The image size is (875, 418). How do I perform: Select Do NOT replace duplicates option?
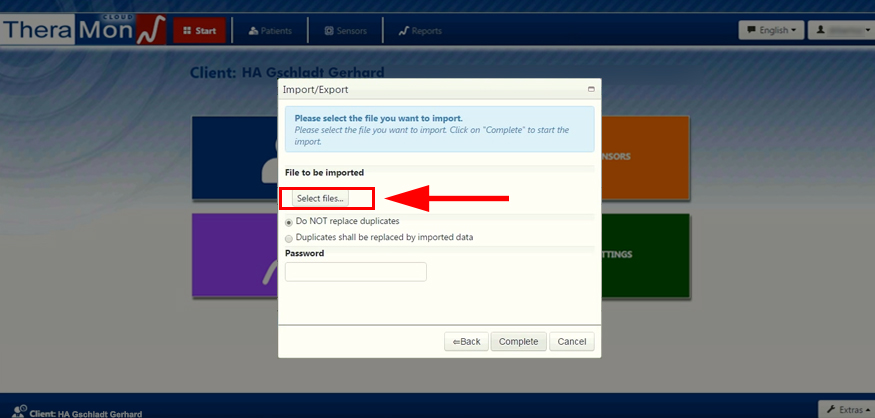[289, 221]
